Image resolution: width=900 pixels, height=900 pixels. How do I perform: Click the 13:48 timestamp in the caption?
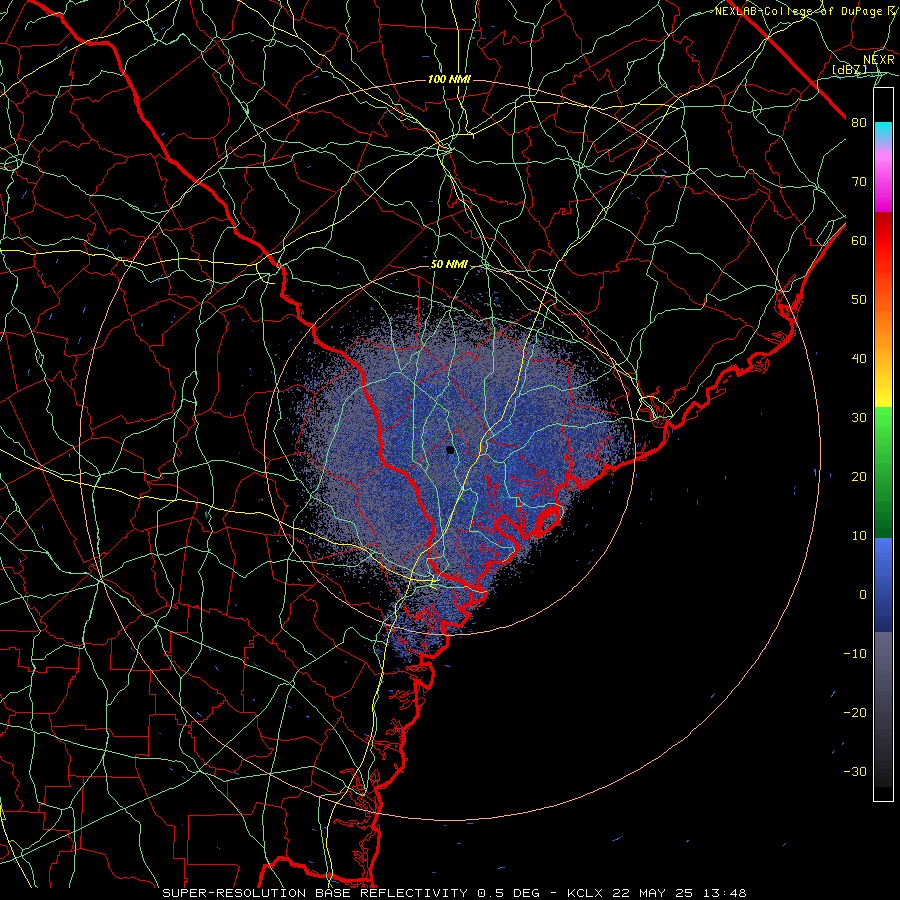[x=727, y=893]
